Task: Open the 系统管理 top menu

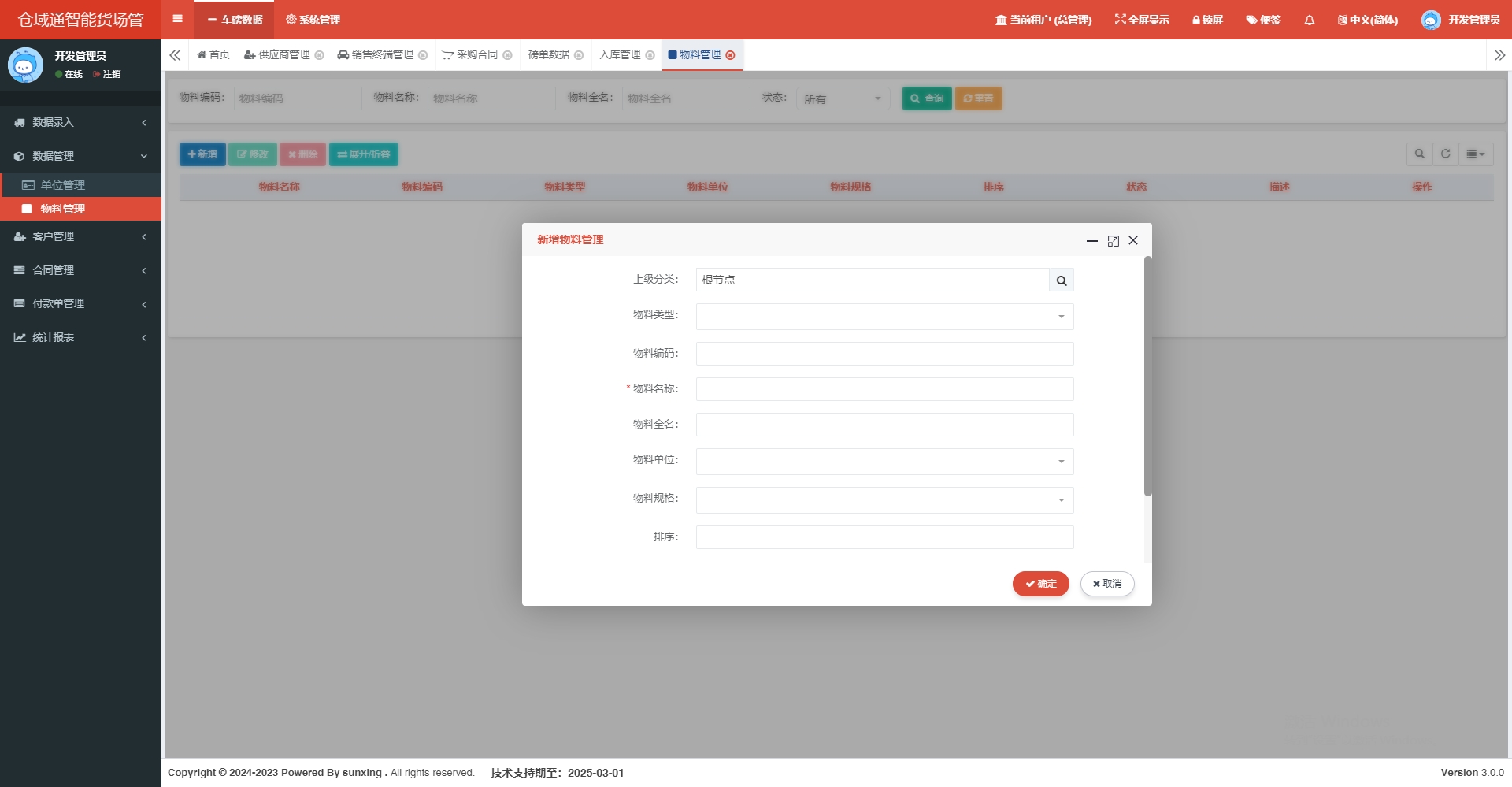Action: point(313,20)
